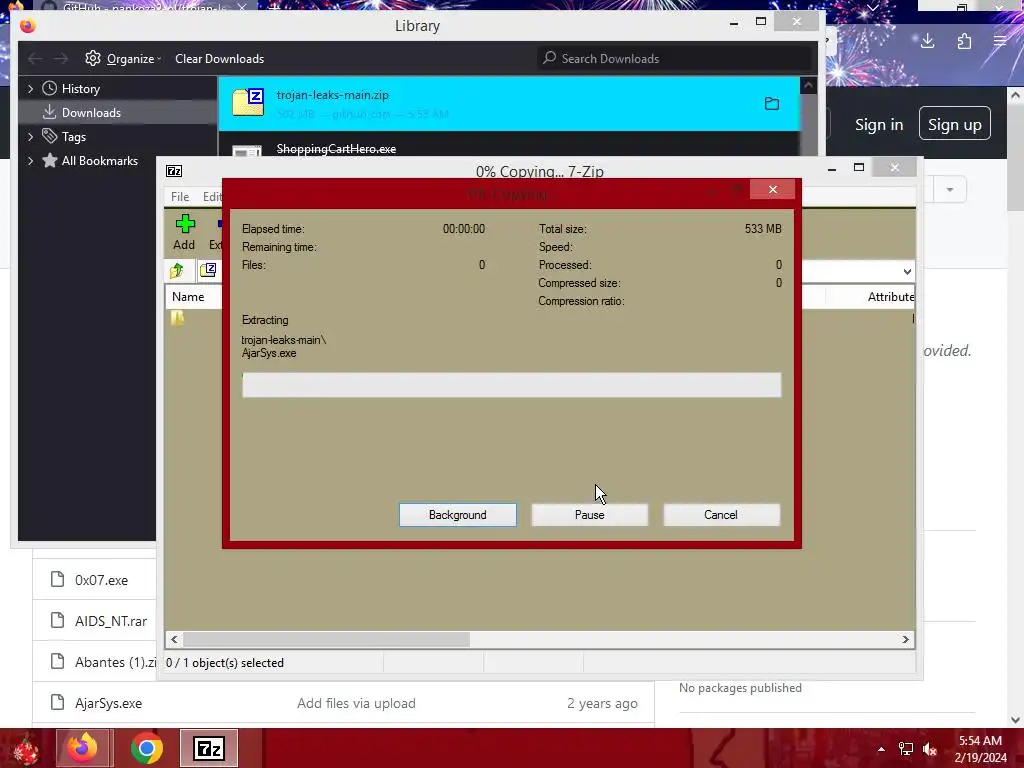Click the 7-Zip Add toolbar icon
The height and width of the screenshot is (768, 1024).
(185, 232)
